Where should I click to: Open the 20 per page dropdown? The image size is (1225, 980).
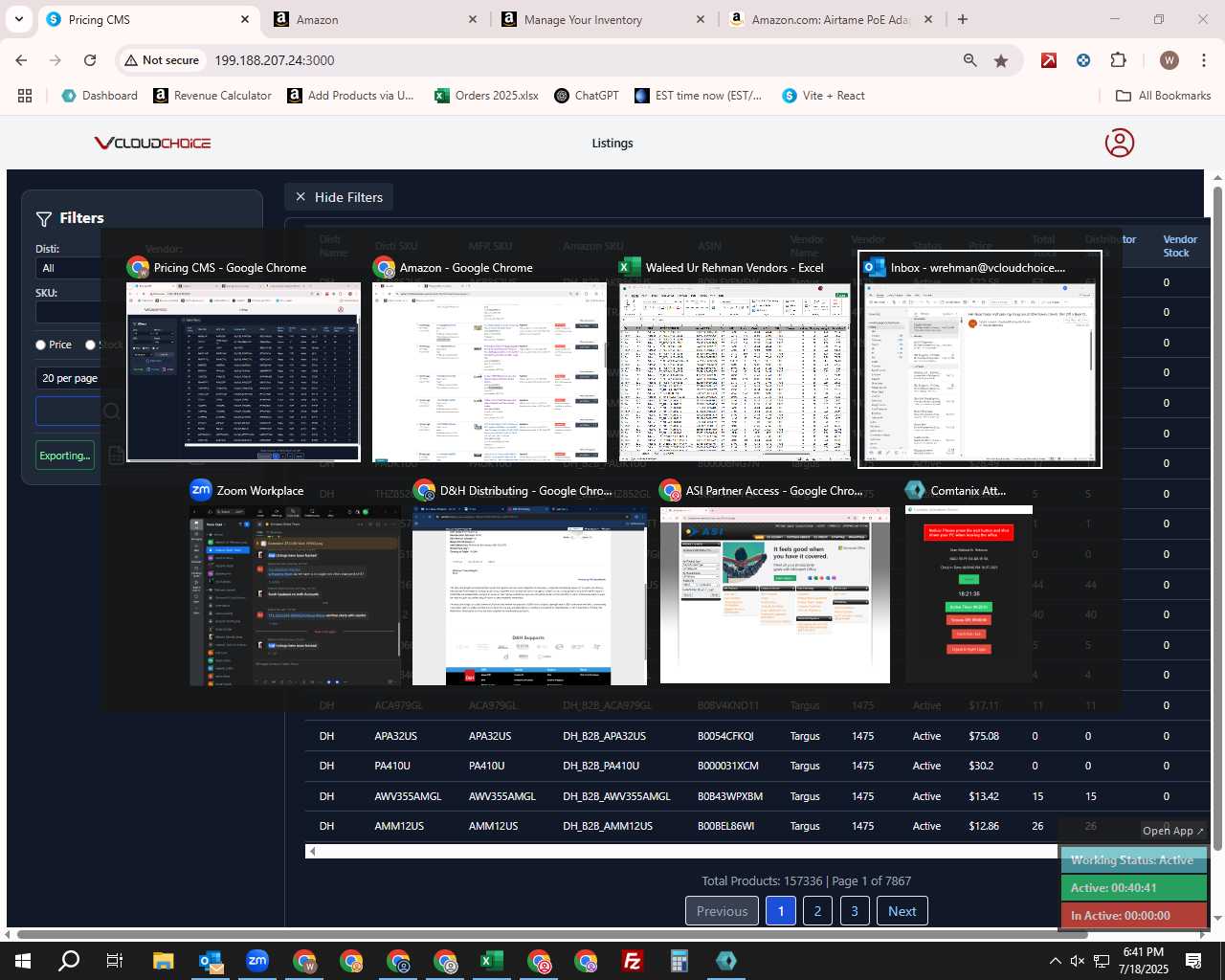pyautogui.click(x=69, y=378)
